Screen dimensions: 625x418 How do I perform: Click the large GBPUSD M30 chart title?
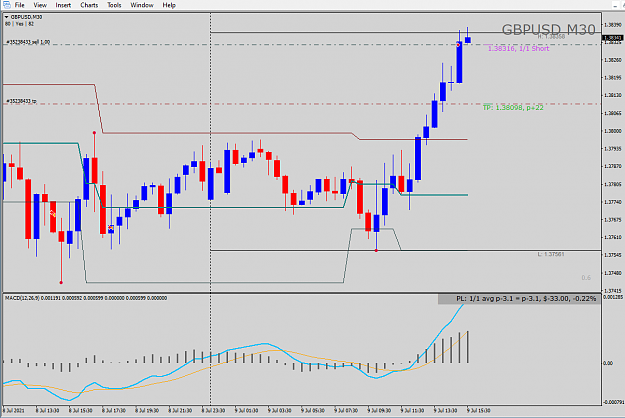coord(548,29)
